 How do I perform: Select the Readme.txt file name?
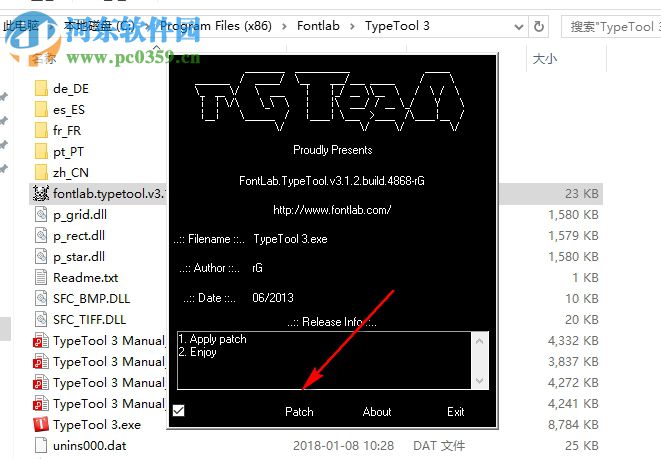click(x=86, y=277)
